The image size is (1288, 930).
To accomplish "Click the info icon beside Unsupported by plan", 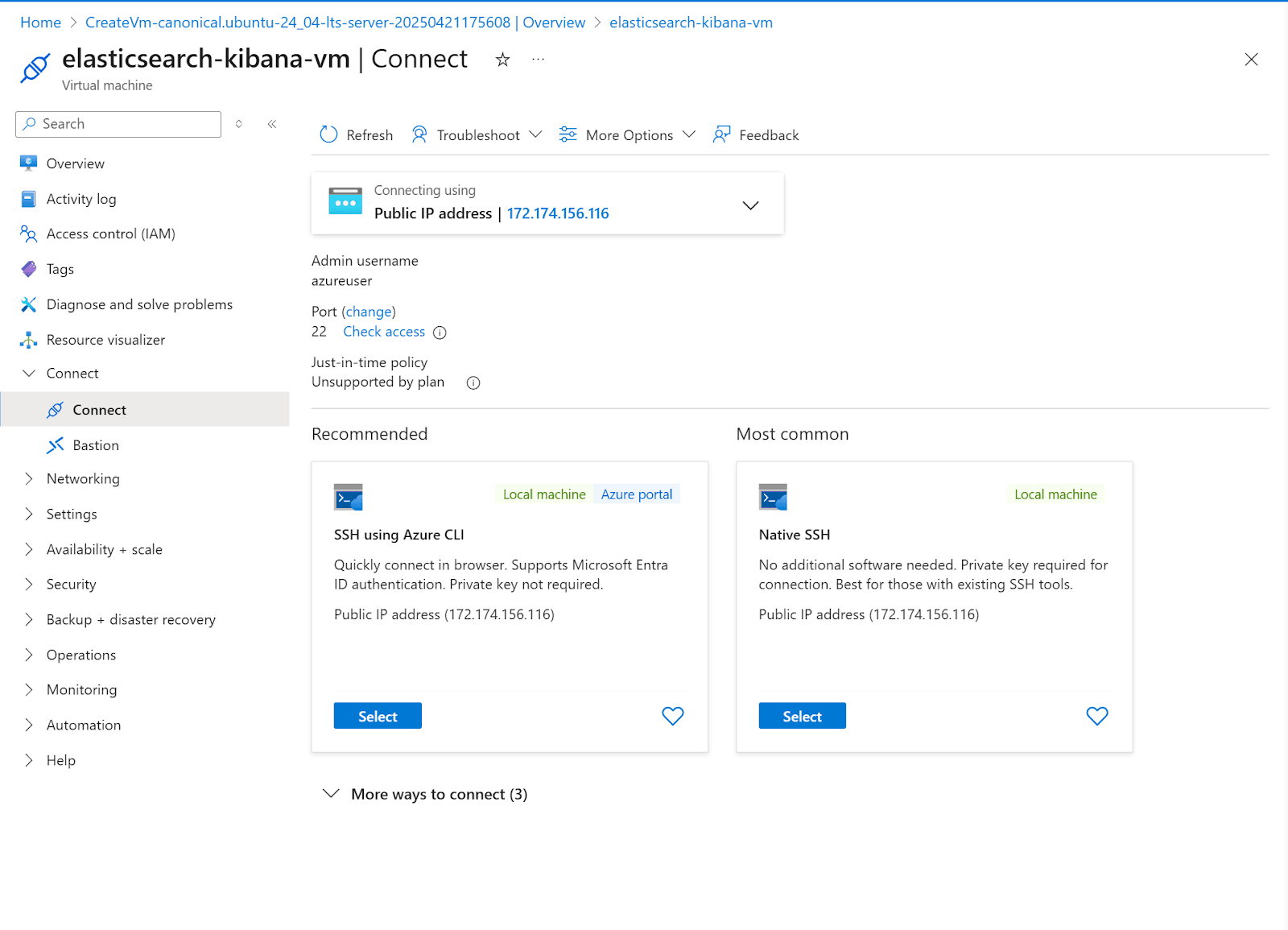I will tap(473, 382).
